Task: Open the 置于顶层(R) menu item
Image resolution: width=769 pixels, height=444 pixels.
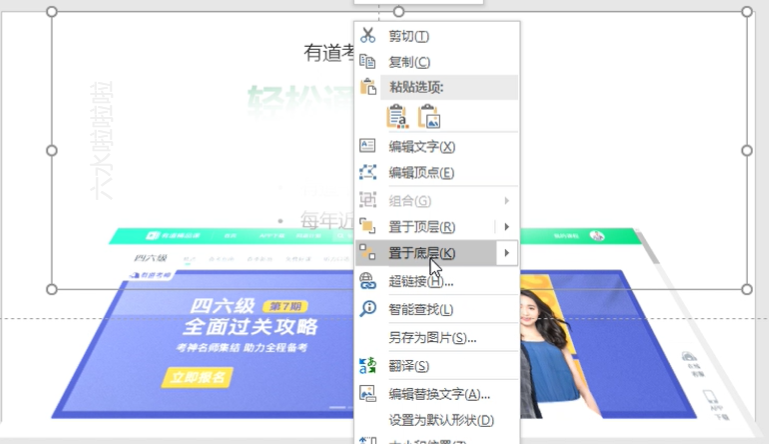Action: [425, 227]
